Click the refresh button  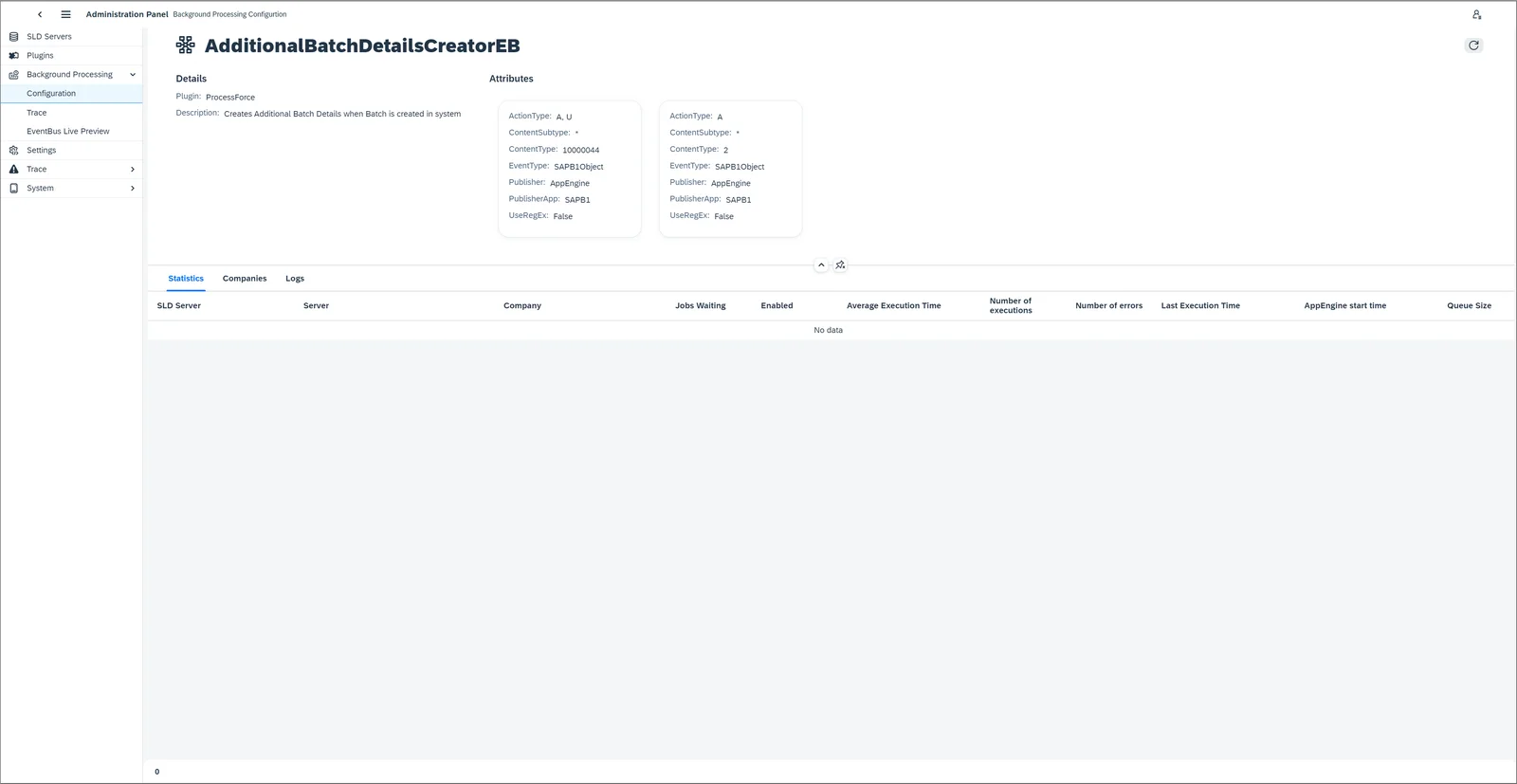(1473, 46)
